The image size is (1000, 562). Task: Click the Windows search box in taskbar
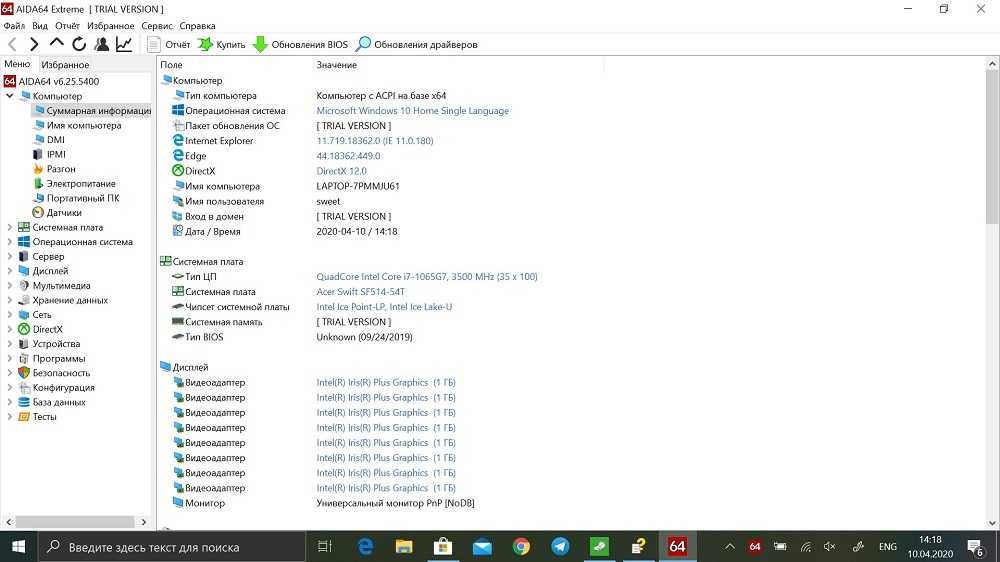pos(170,547)
